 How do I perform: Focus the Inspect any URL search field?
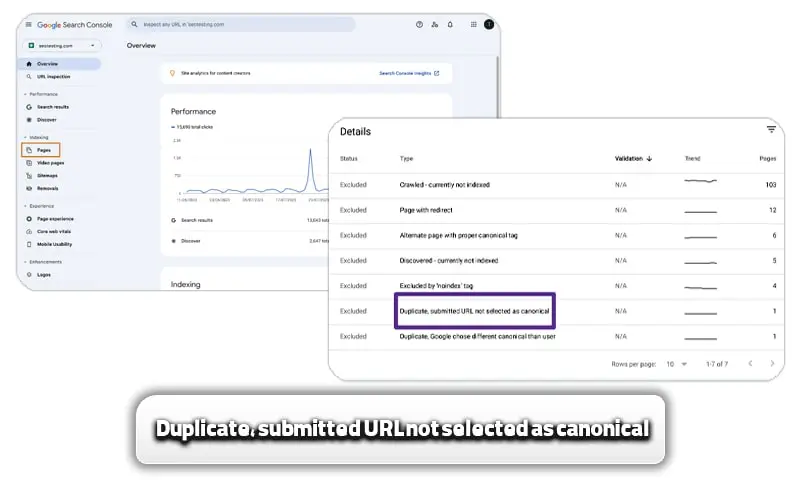pyautogui.click(x=241, y=24)
